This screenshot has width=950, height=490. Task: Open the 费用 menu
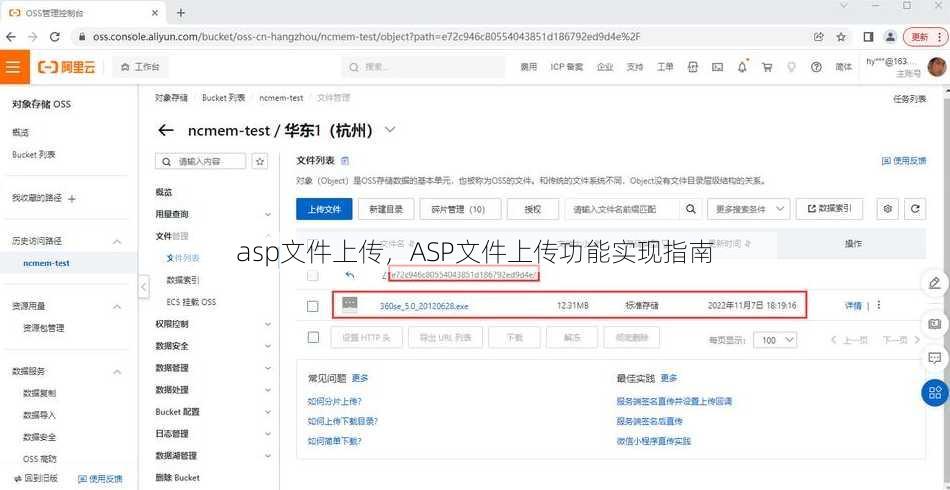click(528, 67)
